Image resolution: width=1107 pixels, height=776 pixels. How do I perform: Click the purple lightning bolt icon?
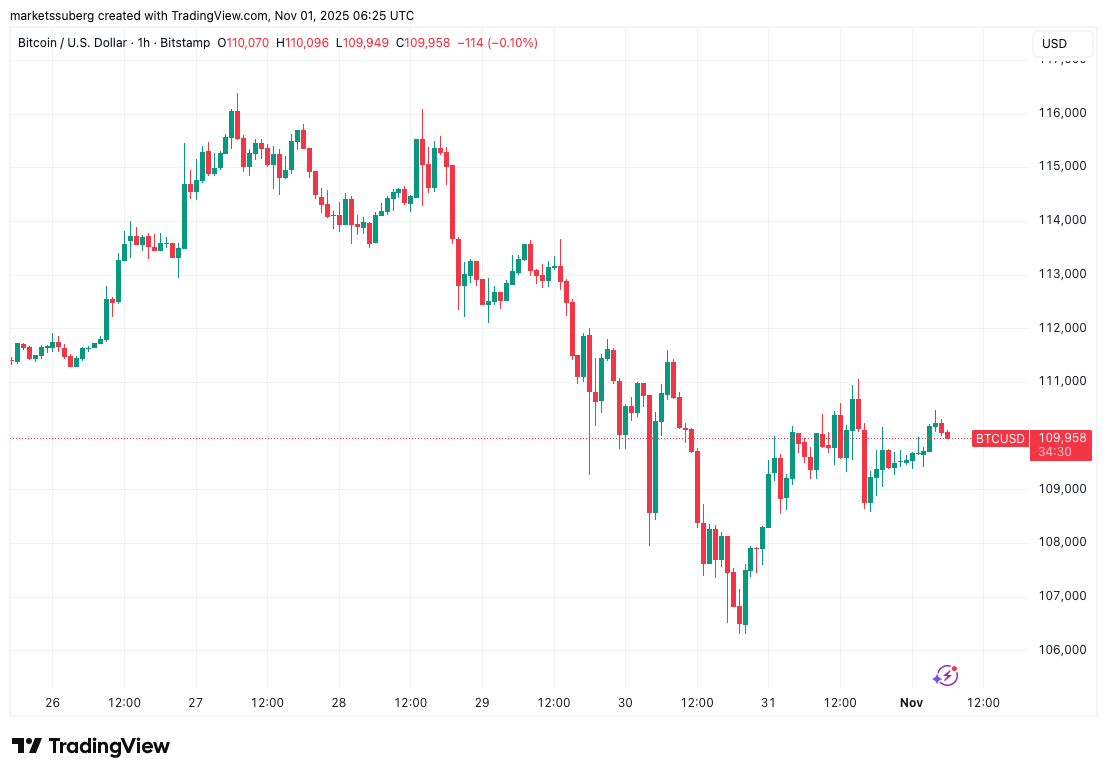click(945, 676)
